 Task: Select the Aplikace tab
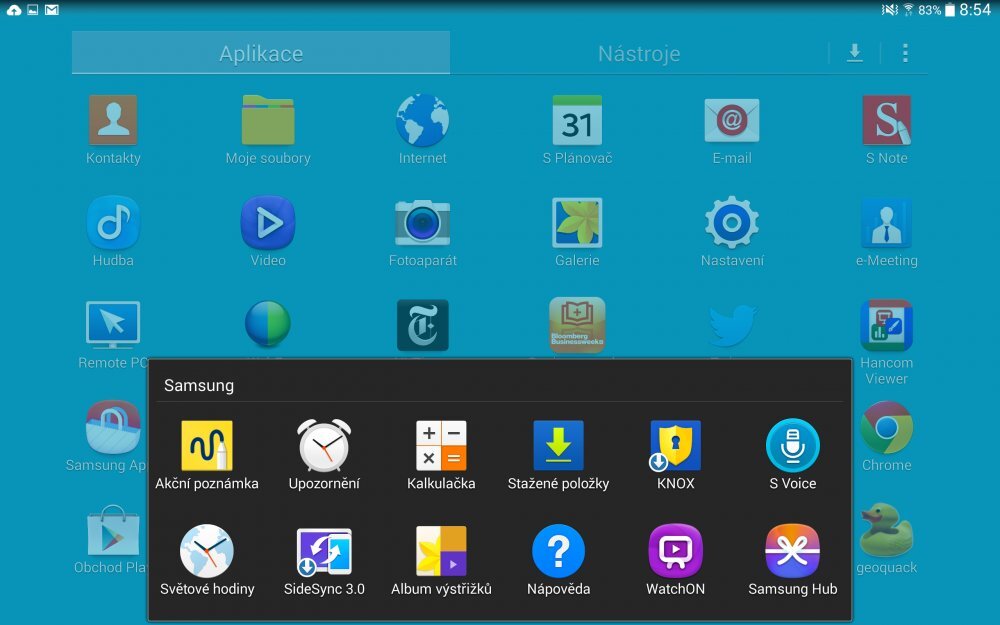pyautogui.click(x=260, y=53)
